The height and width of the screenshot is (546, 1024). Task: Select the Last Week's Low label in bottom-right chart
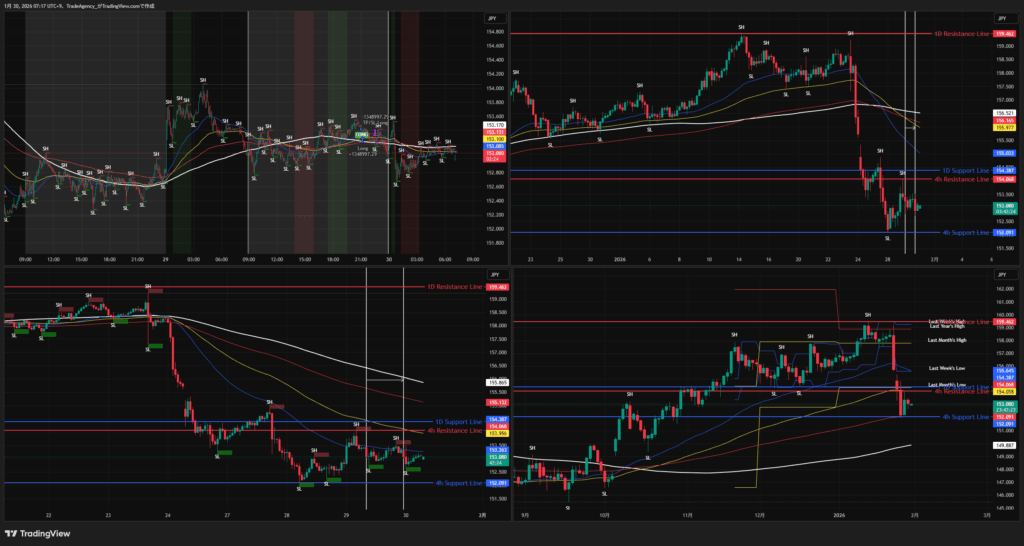(x=947, y=368)
